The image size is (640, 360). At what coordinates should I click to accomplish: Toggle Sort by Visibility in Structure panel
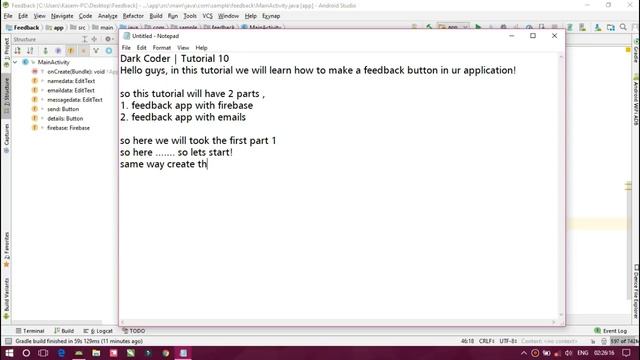[17, 51]
